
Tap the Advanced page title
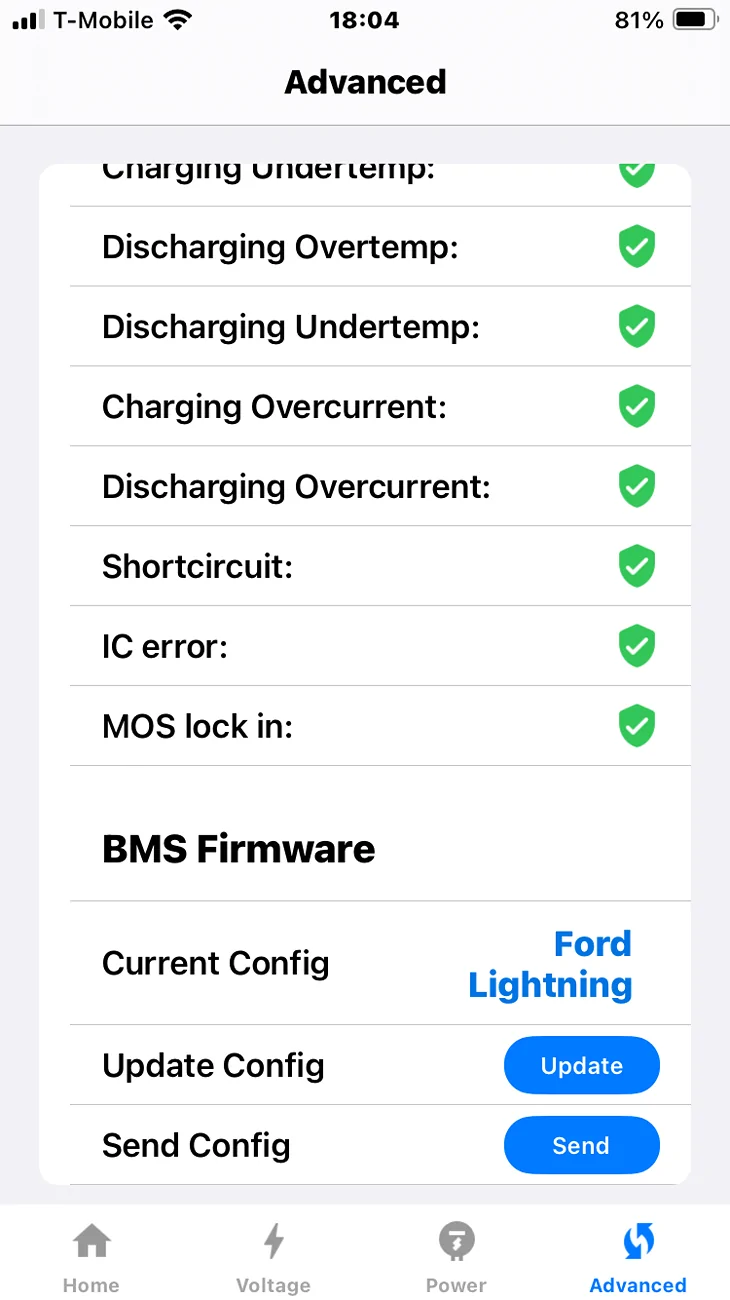tap(365, 82)
